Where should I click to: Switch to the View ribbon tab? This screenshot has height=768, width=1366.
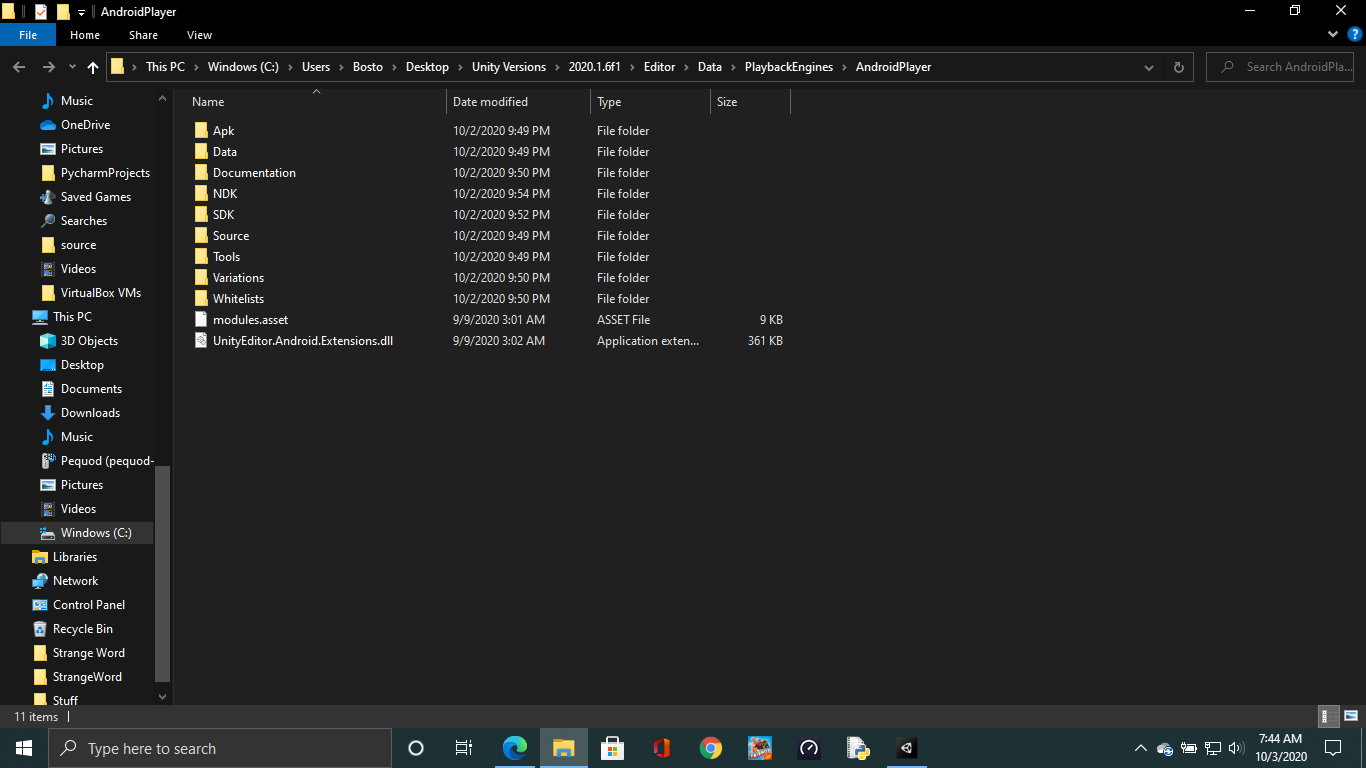click(x=199, y=34)
